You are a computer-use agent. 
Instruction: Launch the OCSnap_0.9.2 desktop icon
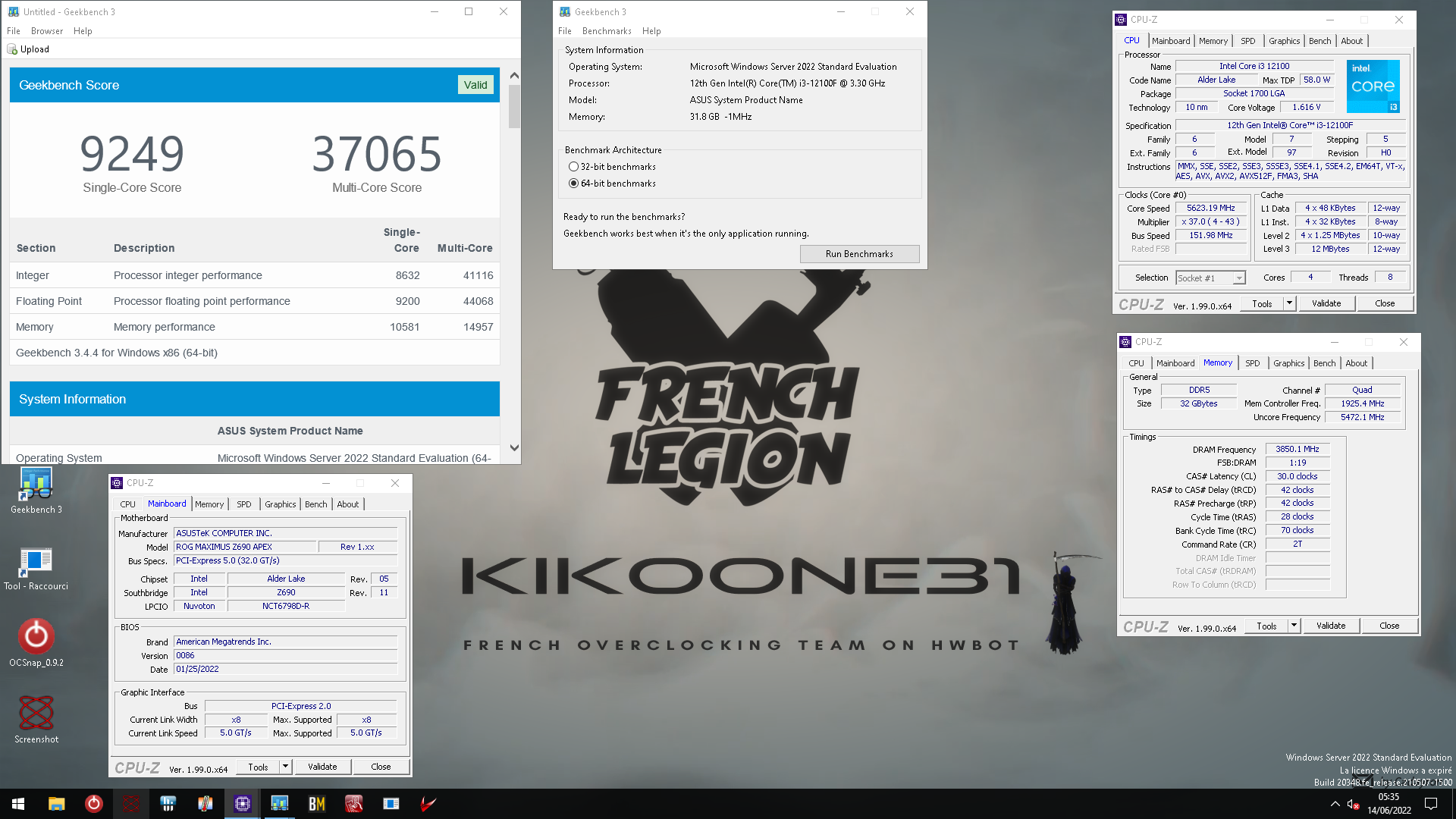click(36, 643)
